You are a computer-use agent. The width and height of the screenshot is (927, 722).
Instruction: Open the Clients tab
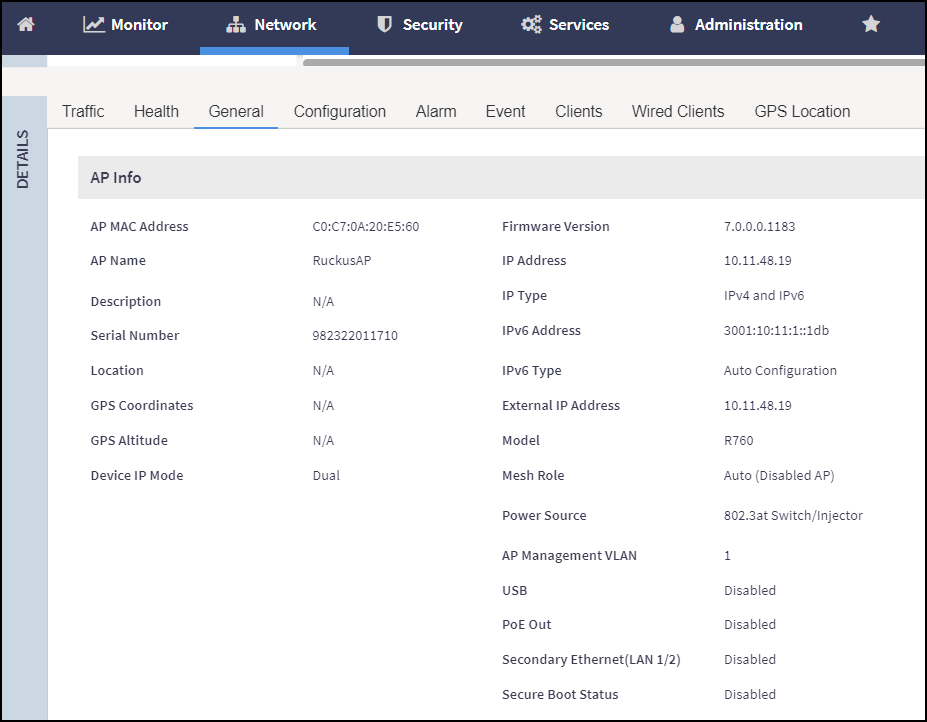click(x=578, y=111)
